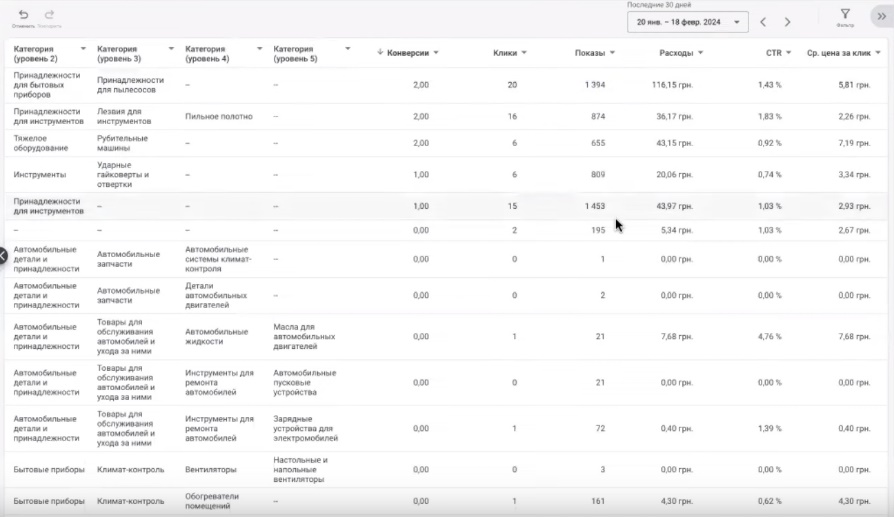Open the Показы column dropdown arrow
Image resolution: width=894 pixels, height=517 pixels.
click(612, 52)
